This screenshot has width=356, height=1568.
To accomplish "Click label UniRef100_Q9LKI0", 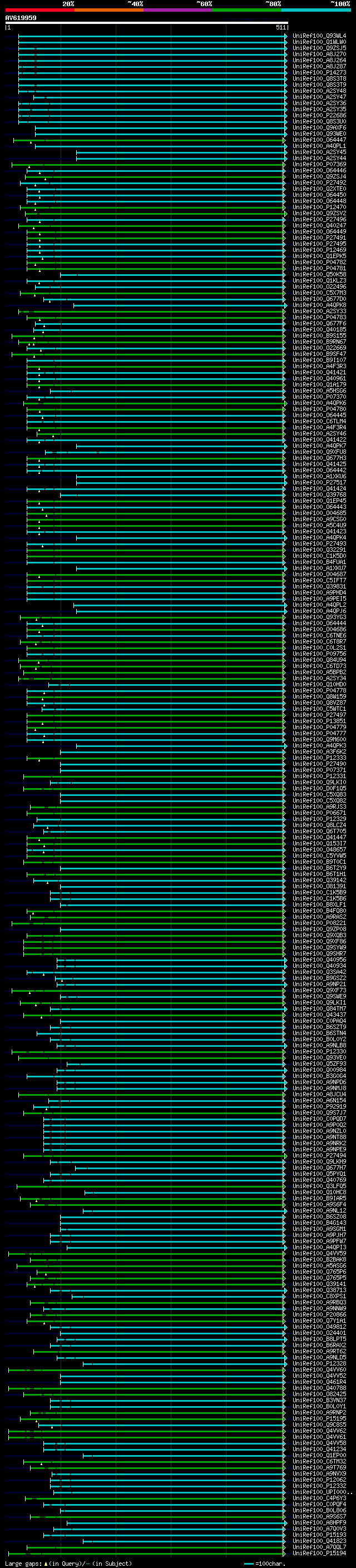I will (319, 782).
